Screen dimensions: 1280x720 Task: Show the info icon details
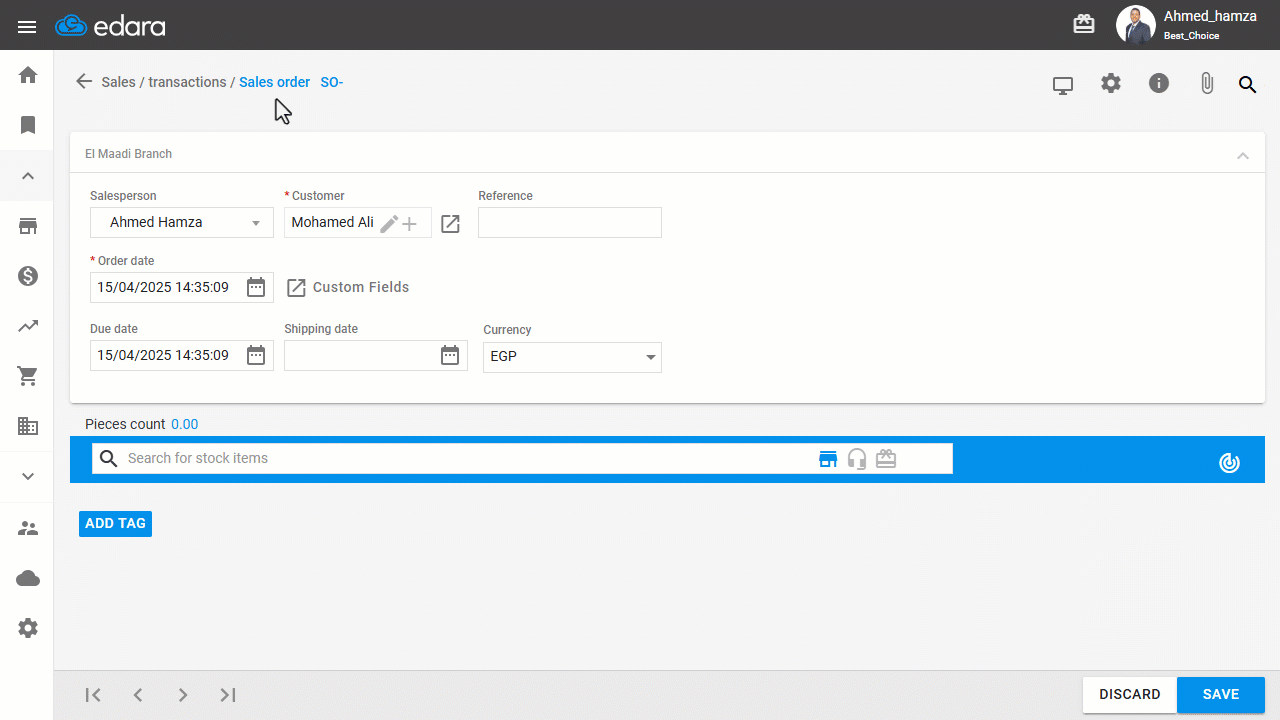pyautogui.click(x=1159, y=83)
